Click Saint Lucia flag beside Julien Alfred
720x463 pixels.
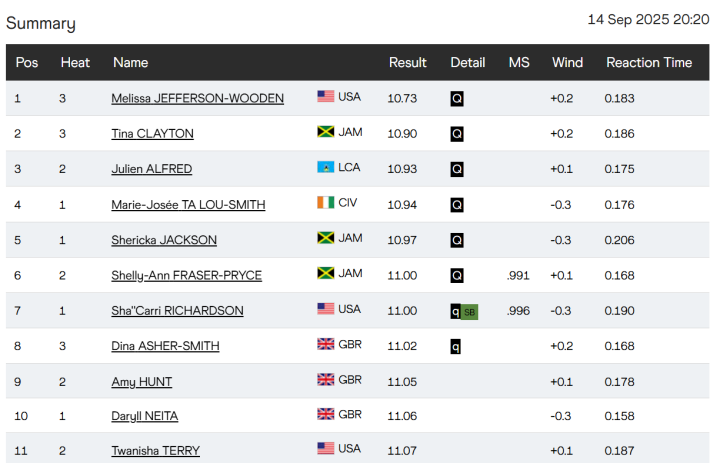click(326, 168)
